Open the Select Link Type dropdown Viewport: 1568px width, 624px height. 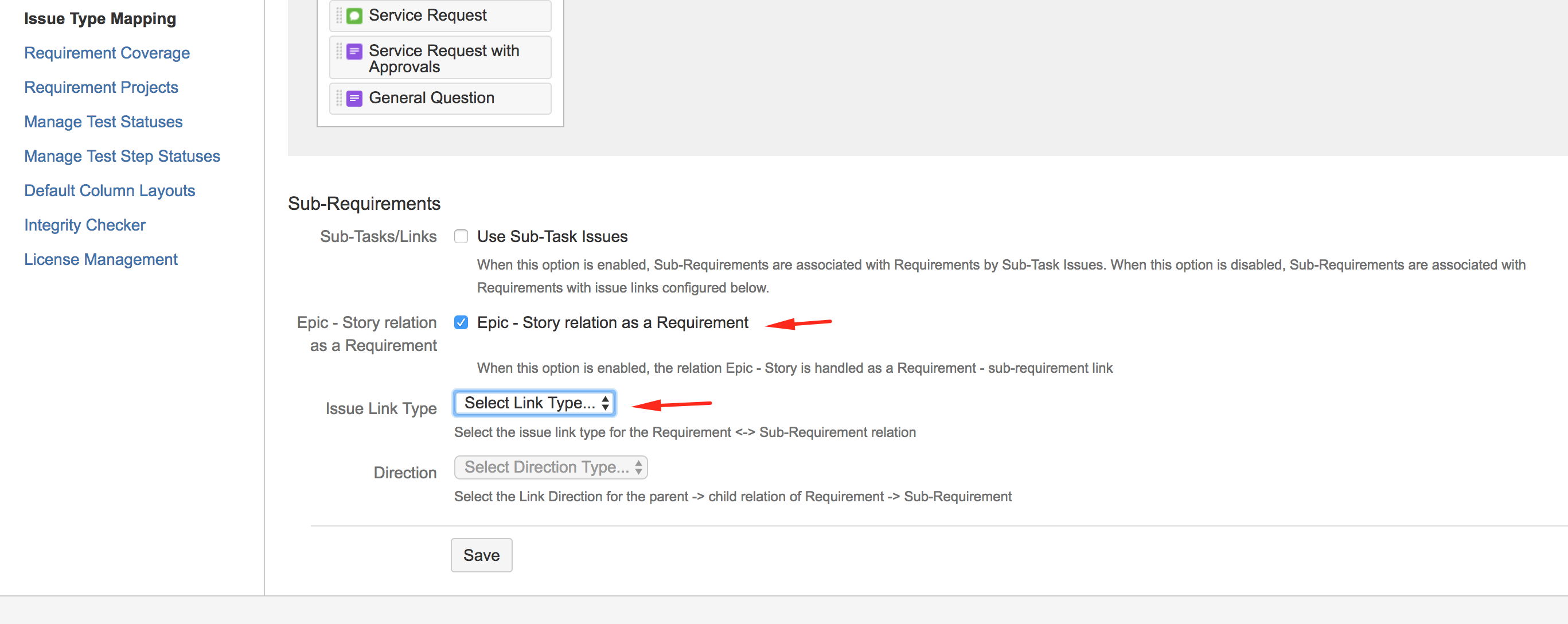(x=534, y=403)
